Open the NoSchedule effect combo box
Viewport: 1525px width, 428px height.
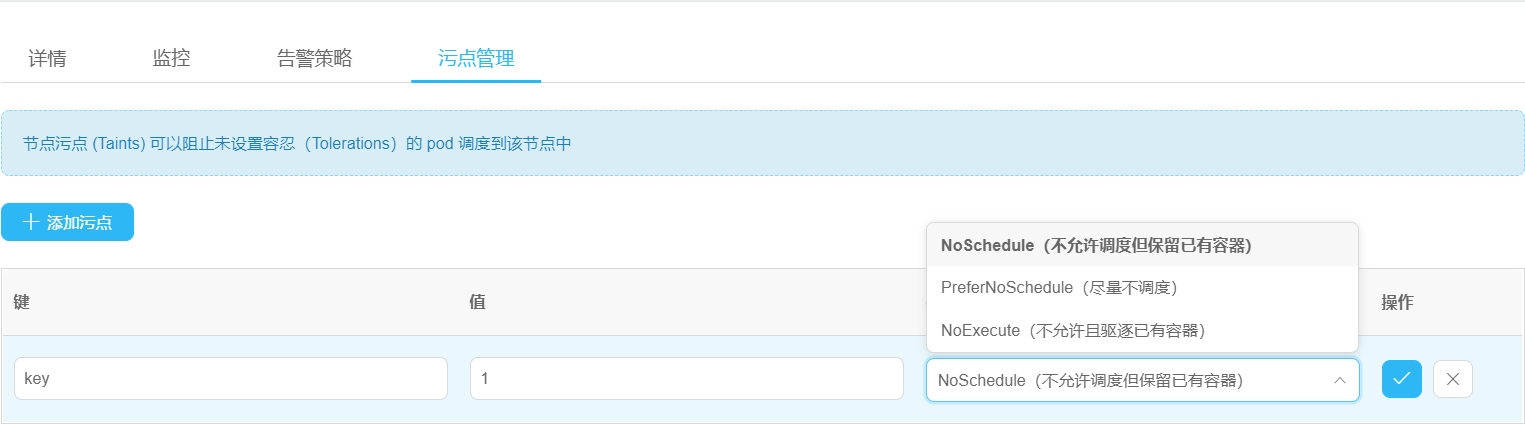click(x=1142, y=380)
